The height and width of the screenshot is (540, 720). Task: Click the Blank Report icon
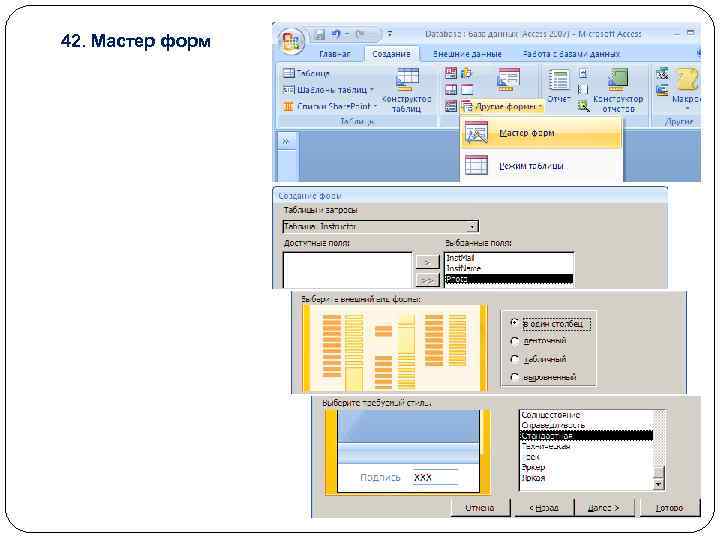tap(583, 89)
